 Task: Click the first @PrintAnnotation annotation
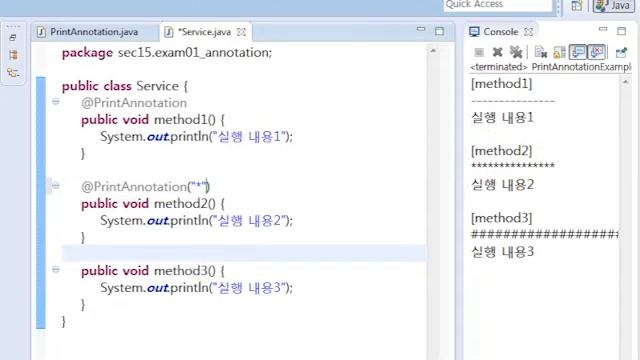click(x=134, y=103)
